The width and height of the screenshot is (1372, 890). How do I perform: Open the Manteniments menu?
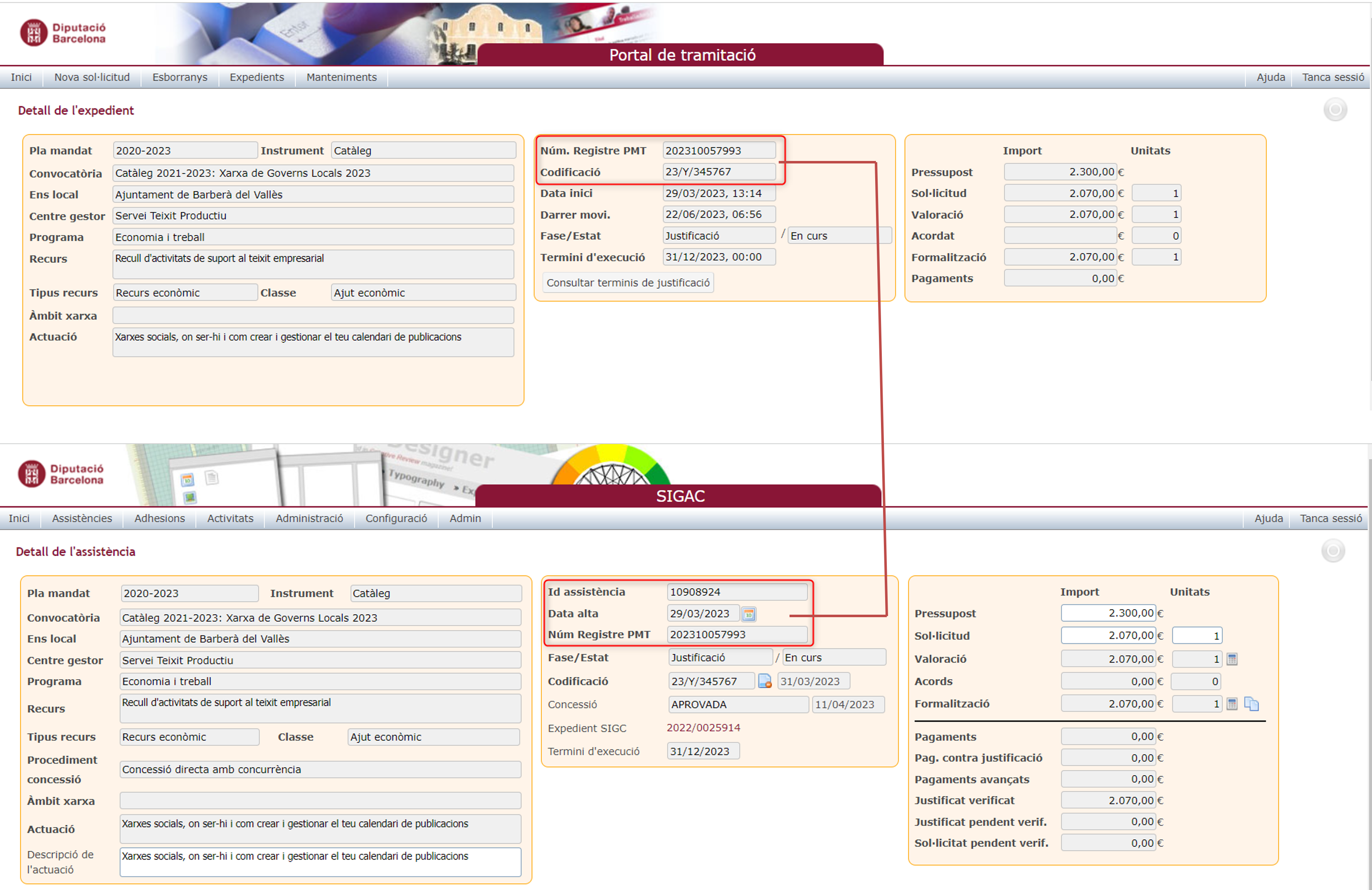pyautogui.click(x=342, y=77)
